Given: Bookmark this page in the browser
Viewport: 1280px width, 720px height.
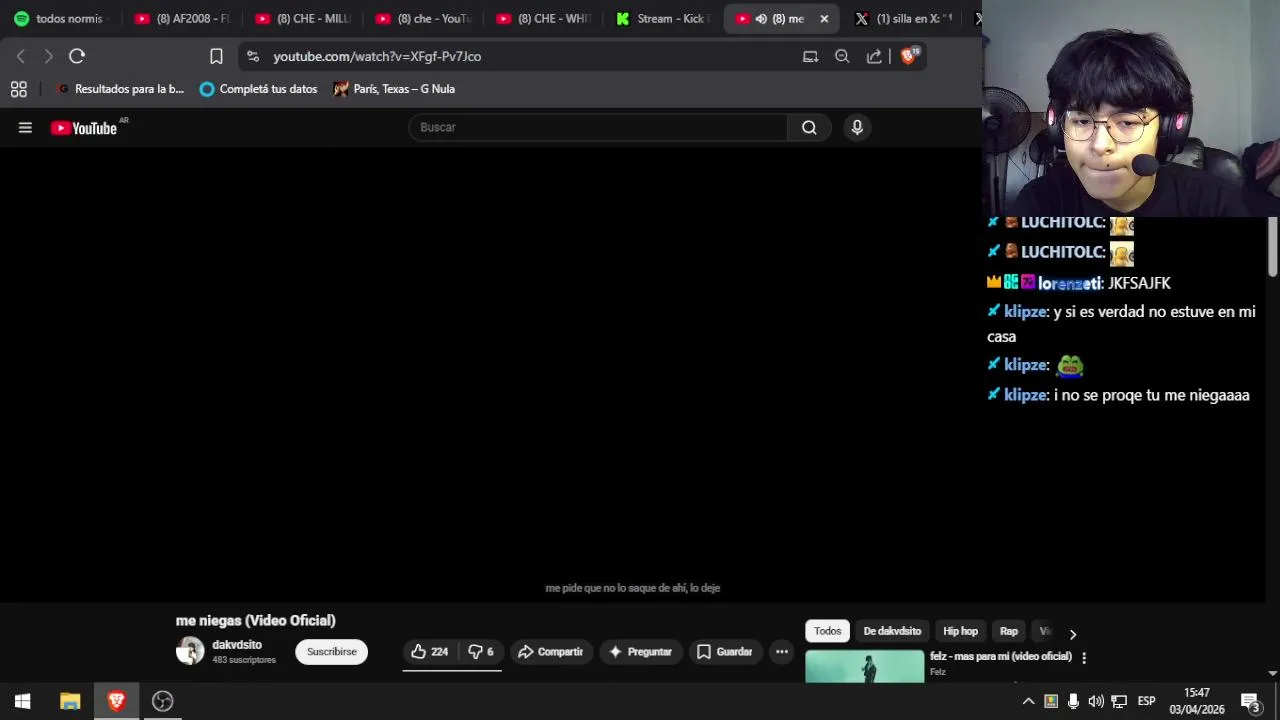Looking at the screenshot, I should 216,56.
